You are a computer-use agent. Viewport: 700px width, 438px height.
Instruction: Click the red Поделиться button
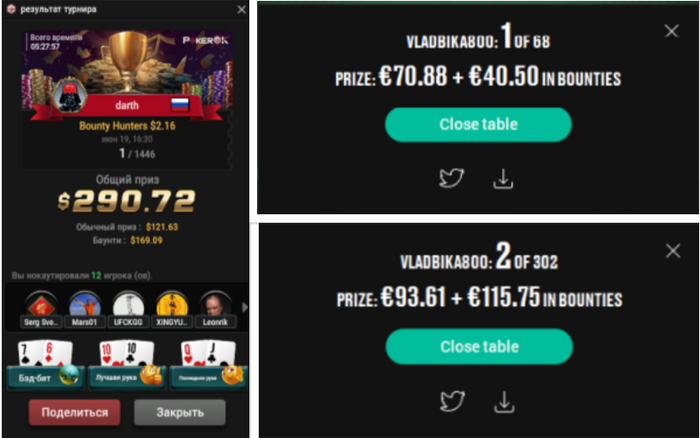75,412
